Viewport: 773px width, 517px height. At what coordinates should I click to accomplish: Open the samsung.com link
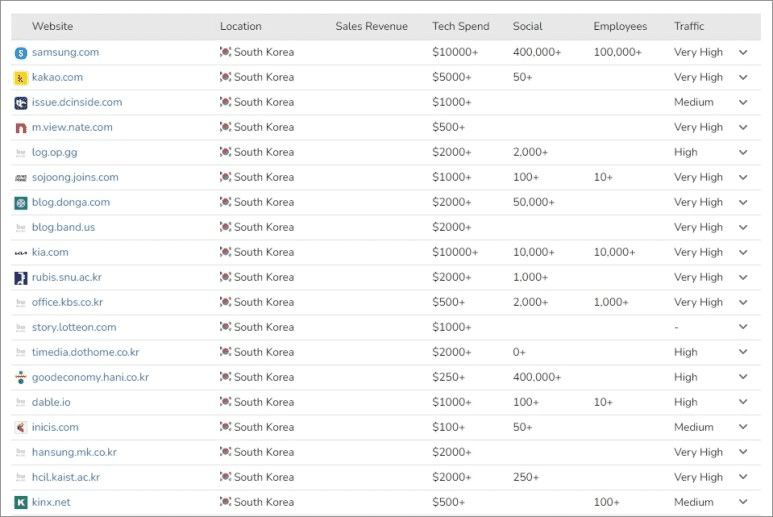point(65,52)
